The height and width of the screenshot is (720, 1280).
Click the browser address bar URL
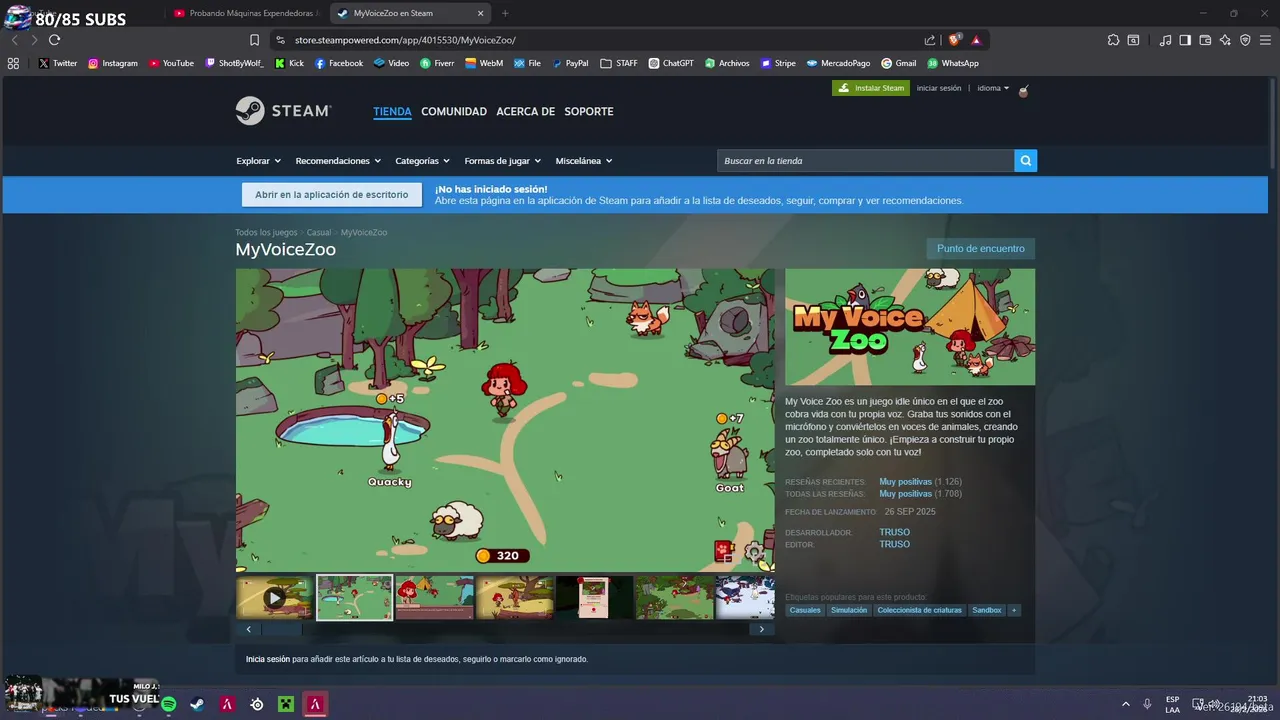(405, 40)
